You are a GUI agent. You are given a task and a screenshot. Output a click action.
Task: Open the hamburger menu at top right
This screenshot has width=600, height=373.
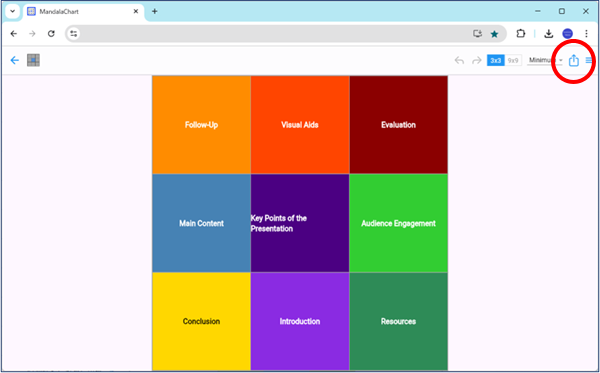point(589,60)
